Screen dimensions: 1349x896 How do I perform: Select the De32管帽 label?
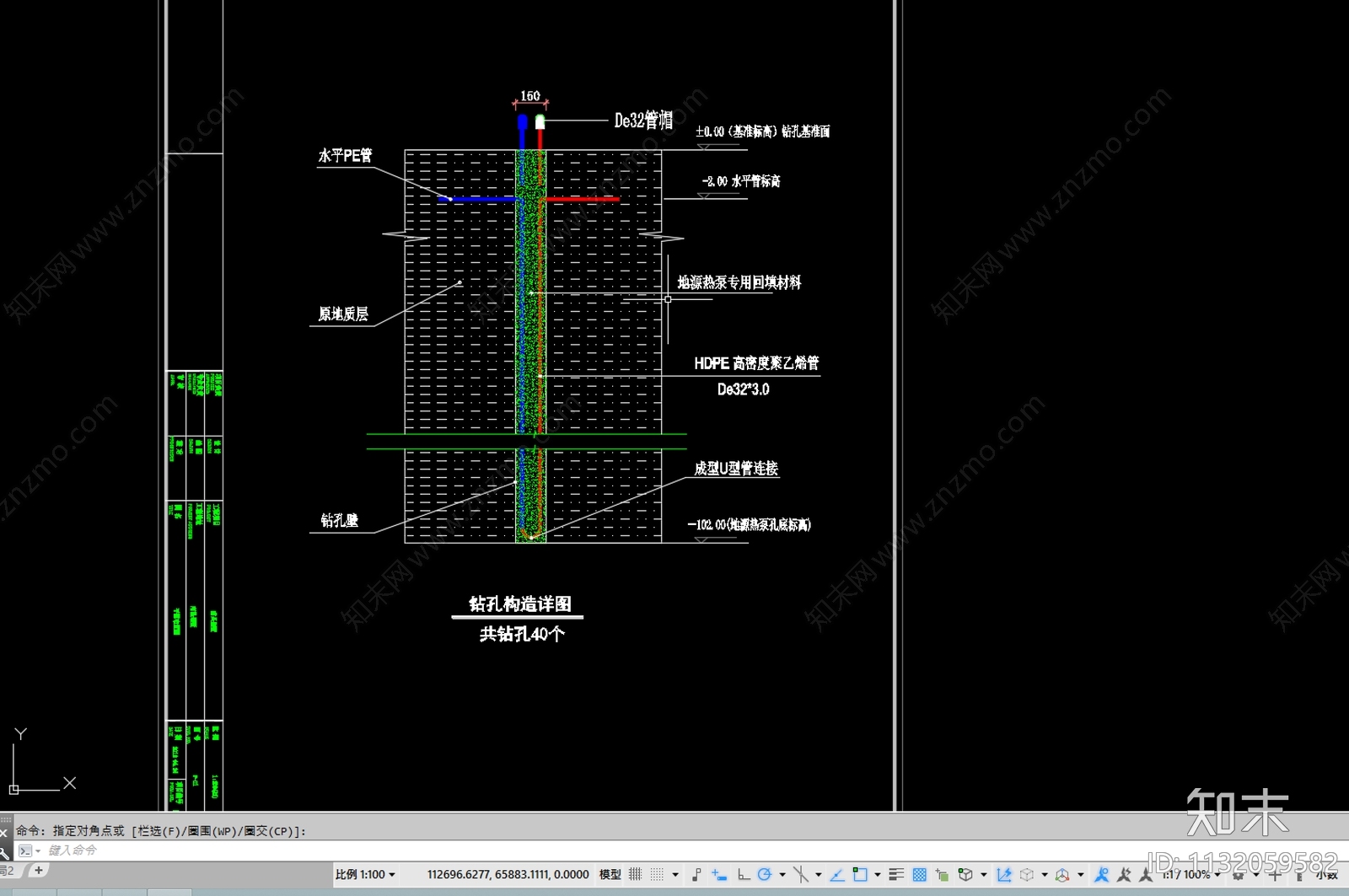click(x=643, y=121)
